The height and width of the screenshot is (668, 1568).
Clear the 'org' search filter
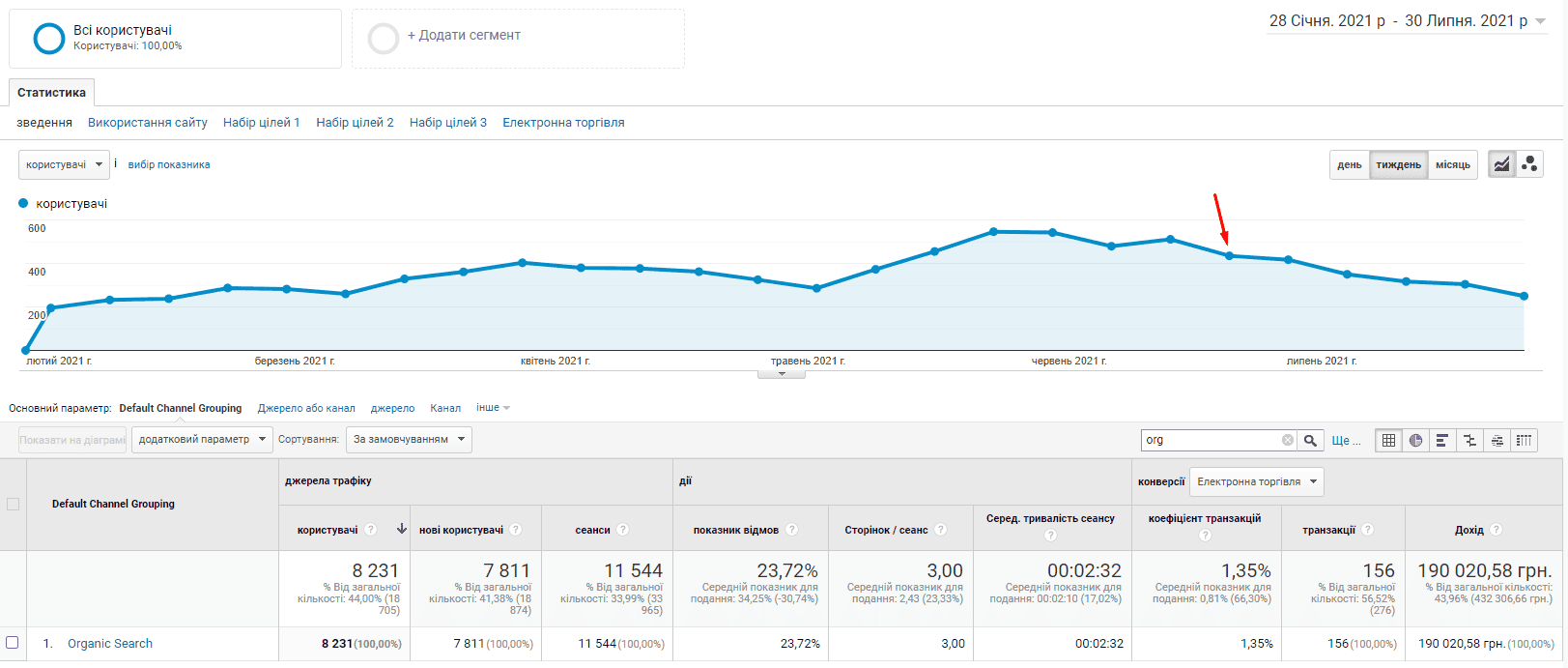(1288, 440)
